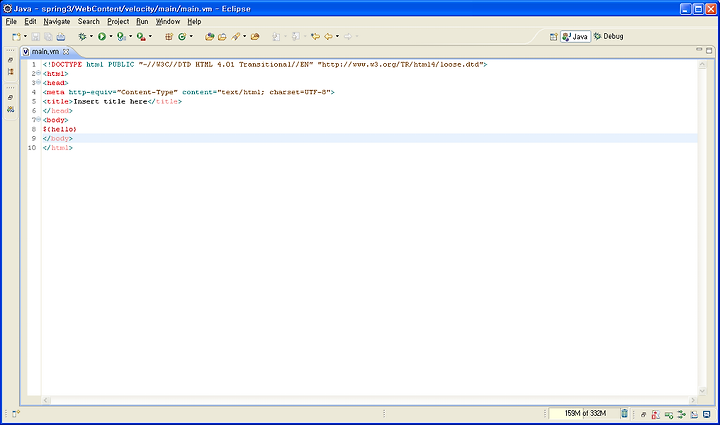Screen dimensions: 720x425
Task: Collapse the head tag fold on line 3
Action: 39,82
